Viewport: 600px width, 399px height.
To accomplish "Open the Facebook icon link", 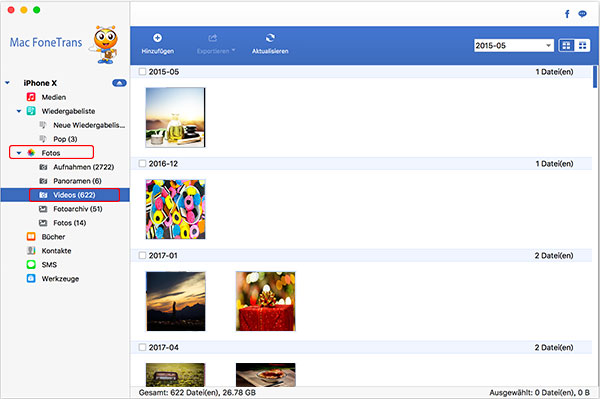I will [567, 14].
